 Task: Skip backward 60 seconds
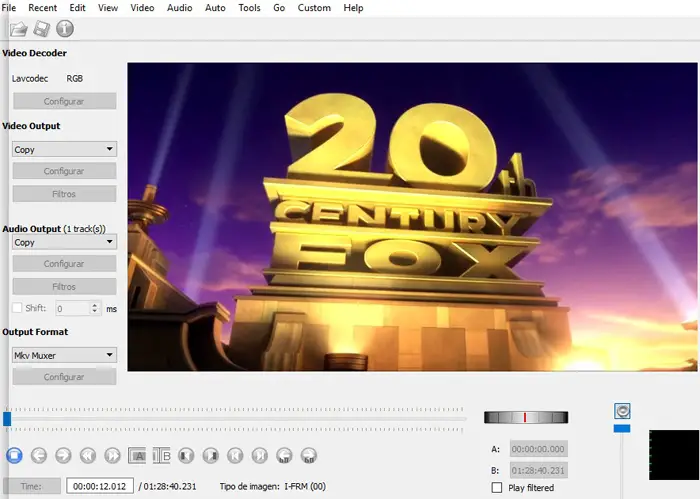pyautogui.click(x=284, y=456)
